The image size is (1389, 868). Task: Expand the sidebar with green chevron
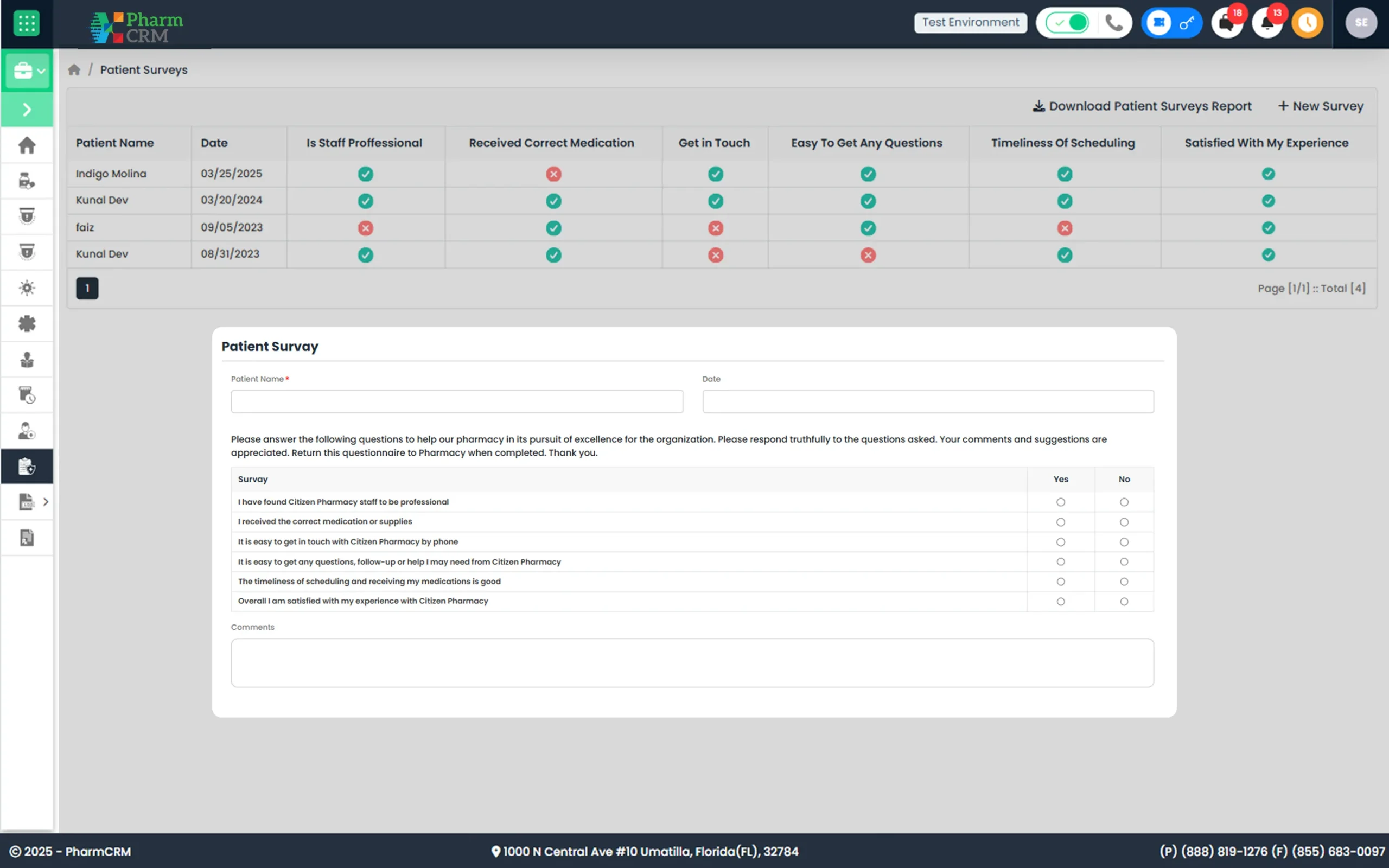pos(27,109)
